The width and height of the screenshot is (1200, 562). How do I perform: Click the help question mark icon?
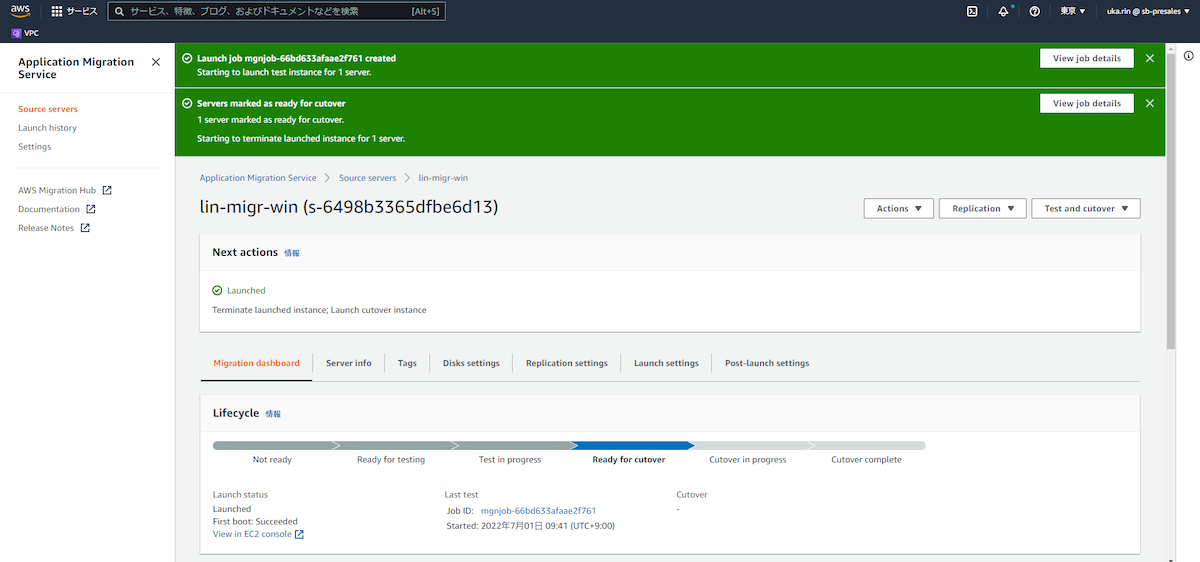point(1034,11)
